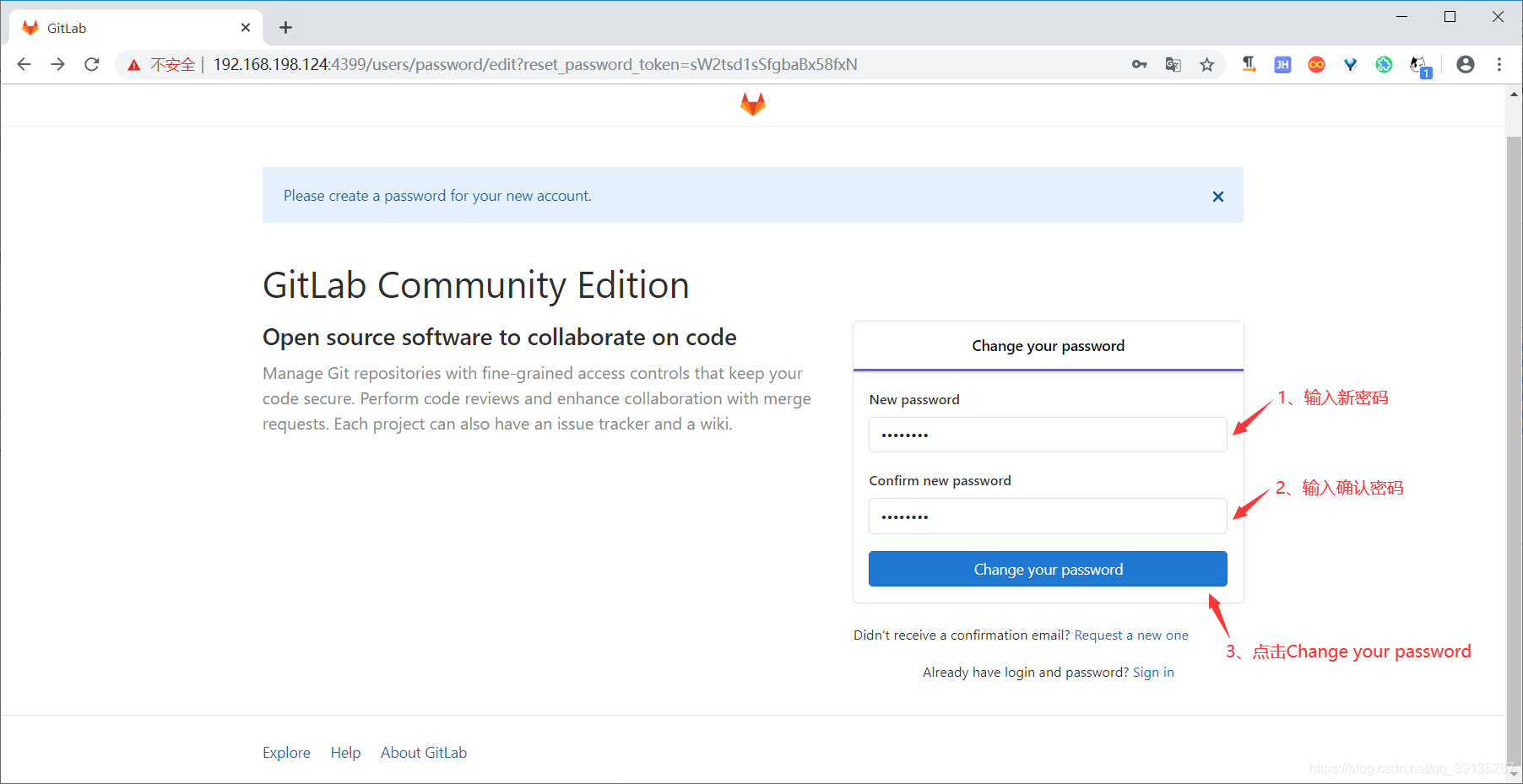Click the 'Please create a password' notice text
Viewport: 1523px width, 784px height.
click(437, 196)
